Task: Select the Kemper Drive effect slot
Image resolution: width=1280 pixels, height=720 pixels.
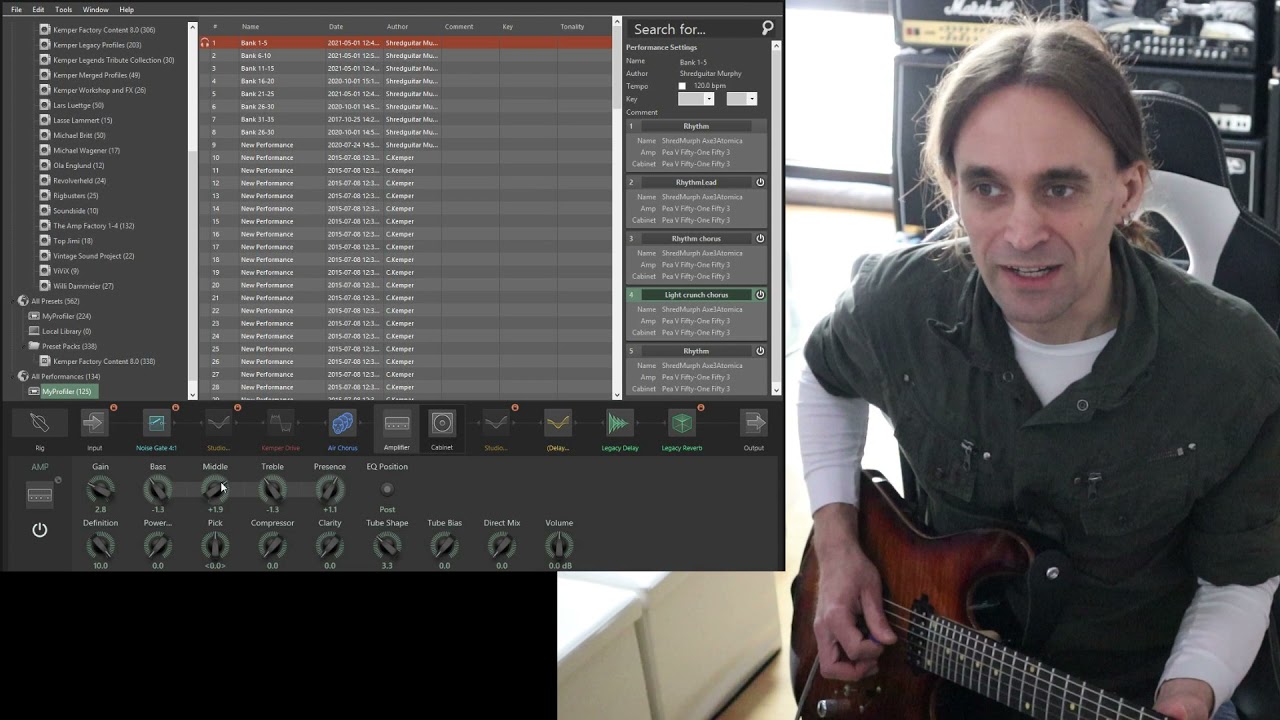Action: 280,423
